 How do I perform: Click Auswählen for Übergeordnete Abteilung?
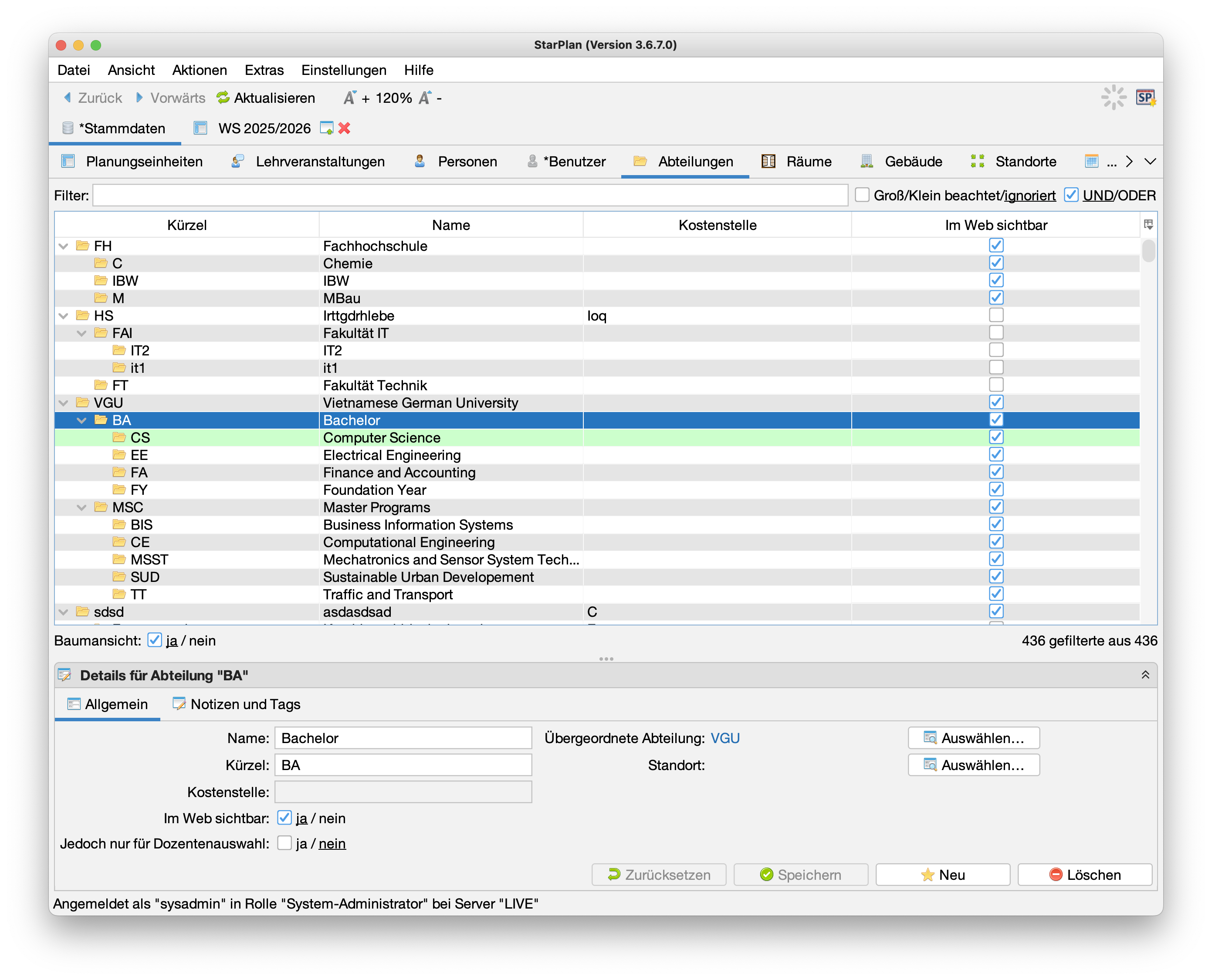click(973, 738)
